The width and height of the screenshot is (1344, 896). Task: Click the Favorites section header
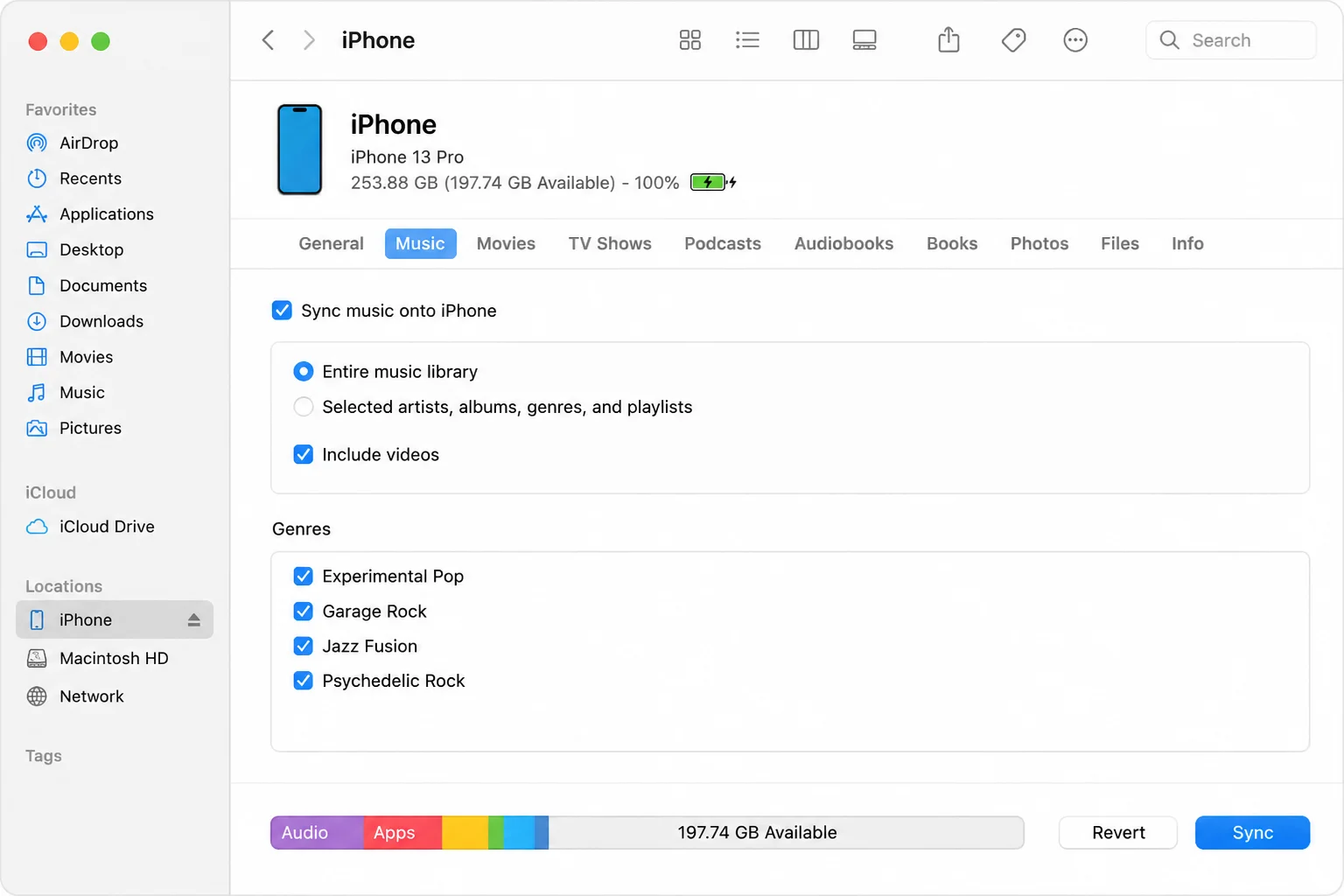(61, 110)
